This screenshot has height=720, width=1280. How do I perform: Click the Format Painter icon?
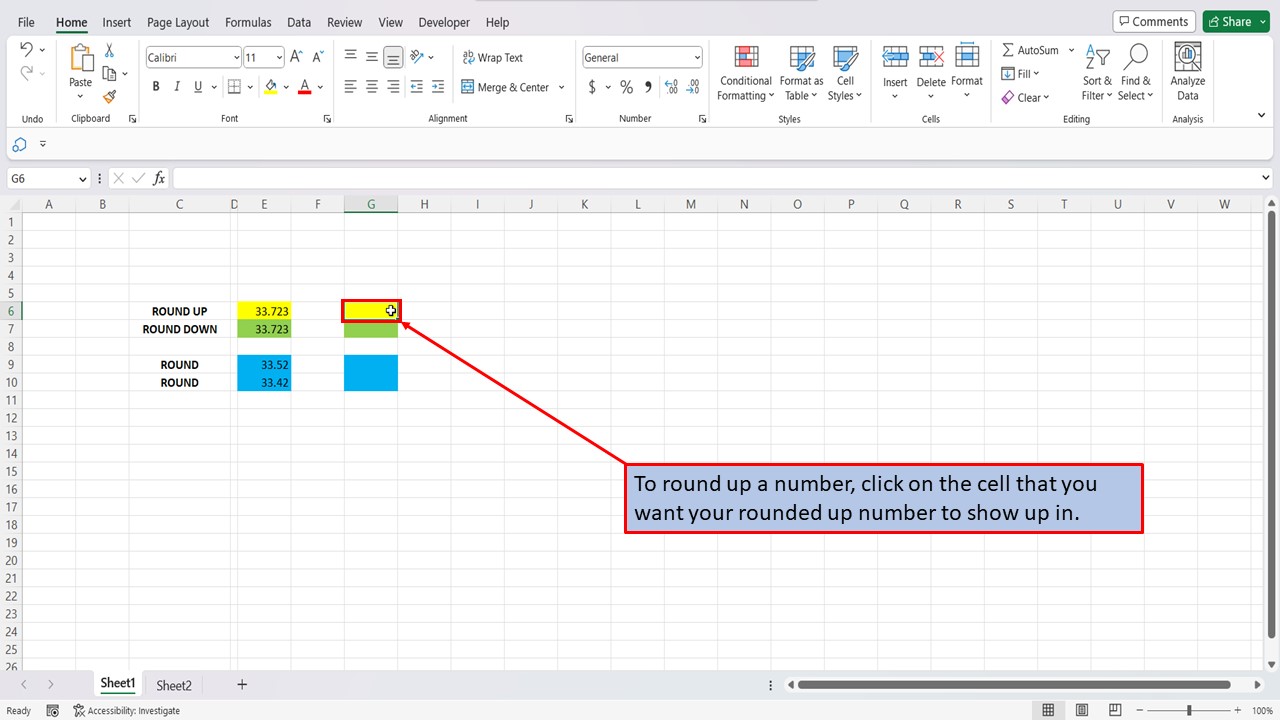[x=110, y=97]
